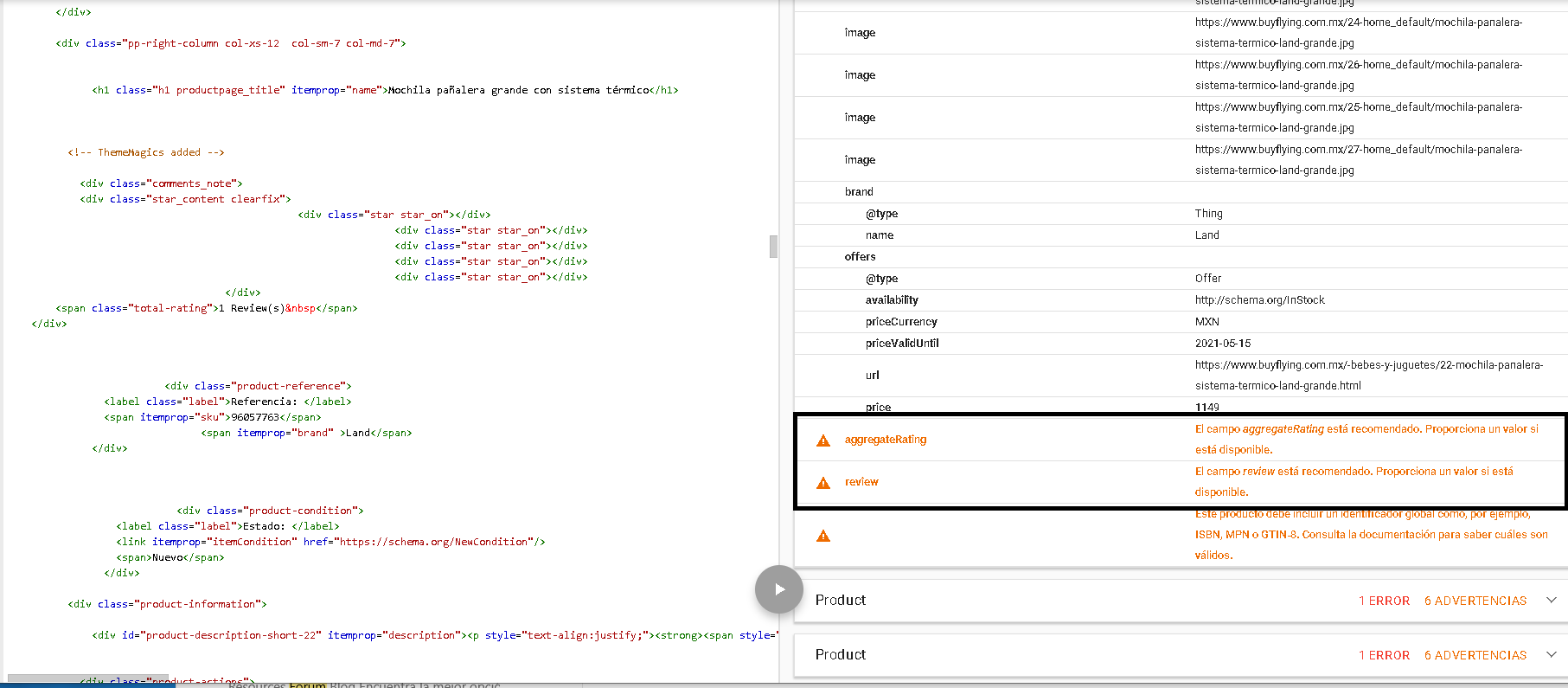
Task: Click the brand property row label
Action: tap(859, 192)
